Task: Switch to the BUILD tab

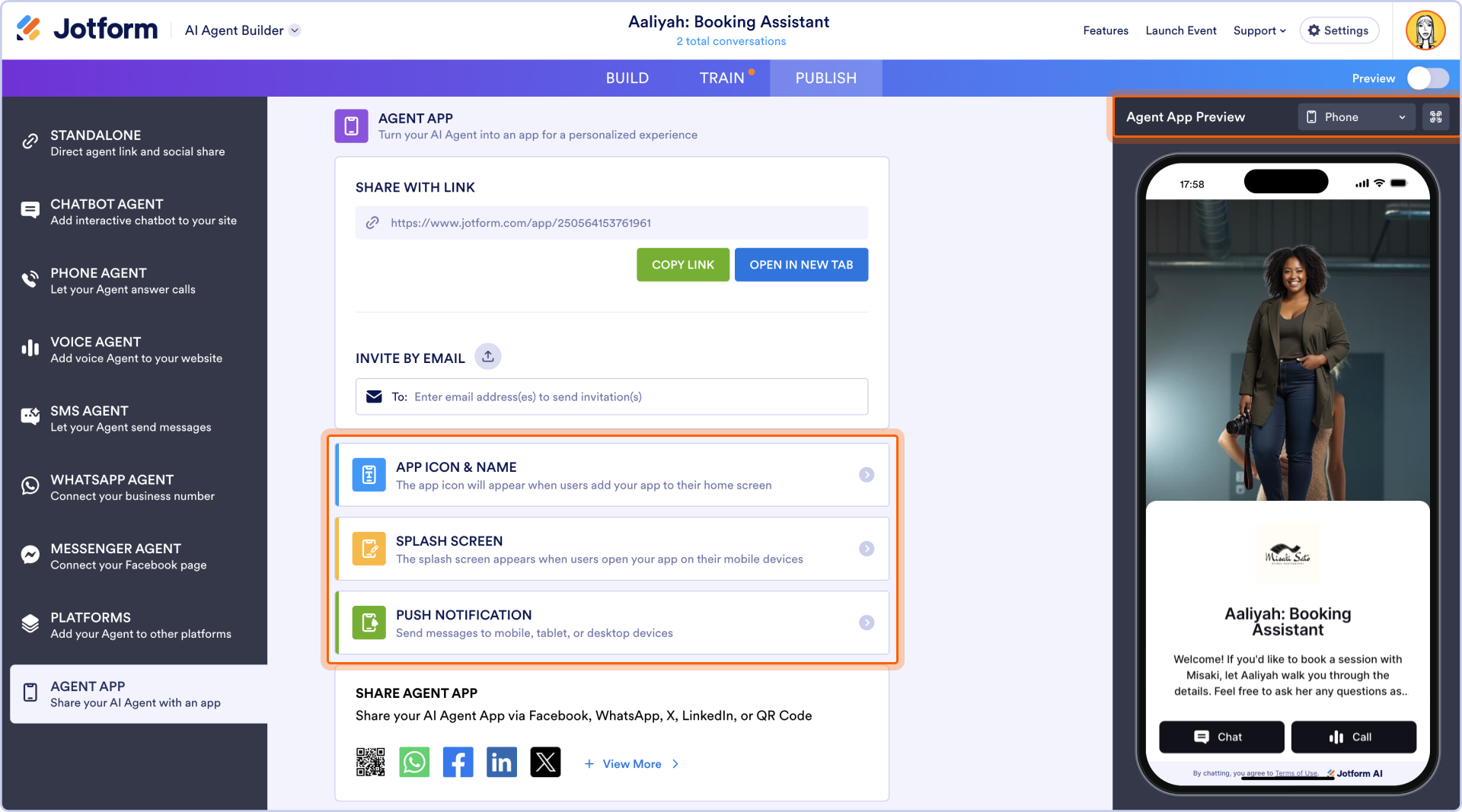Action: [x=627, y=78]
